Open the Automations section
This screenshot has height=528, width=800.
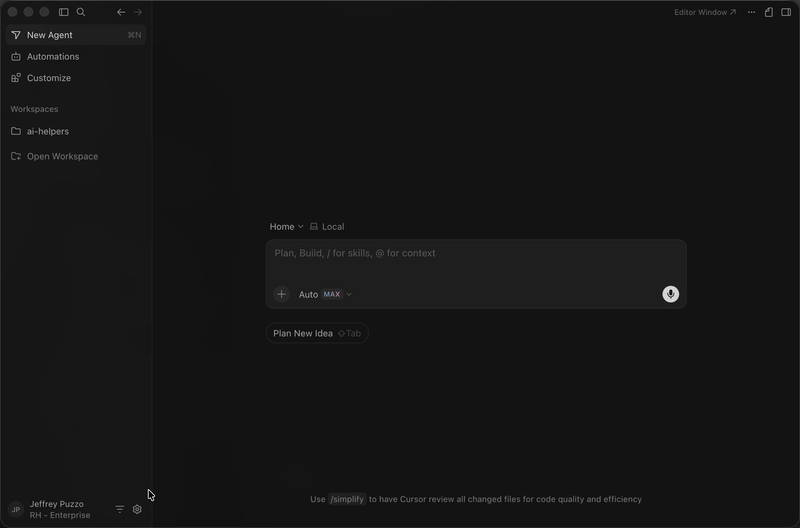point(76,57)
